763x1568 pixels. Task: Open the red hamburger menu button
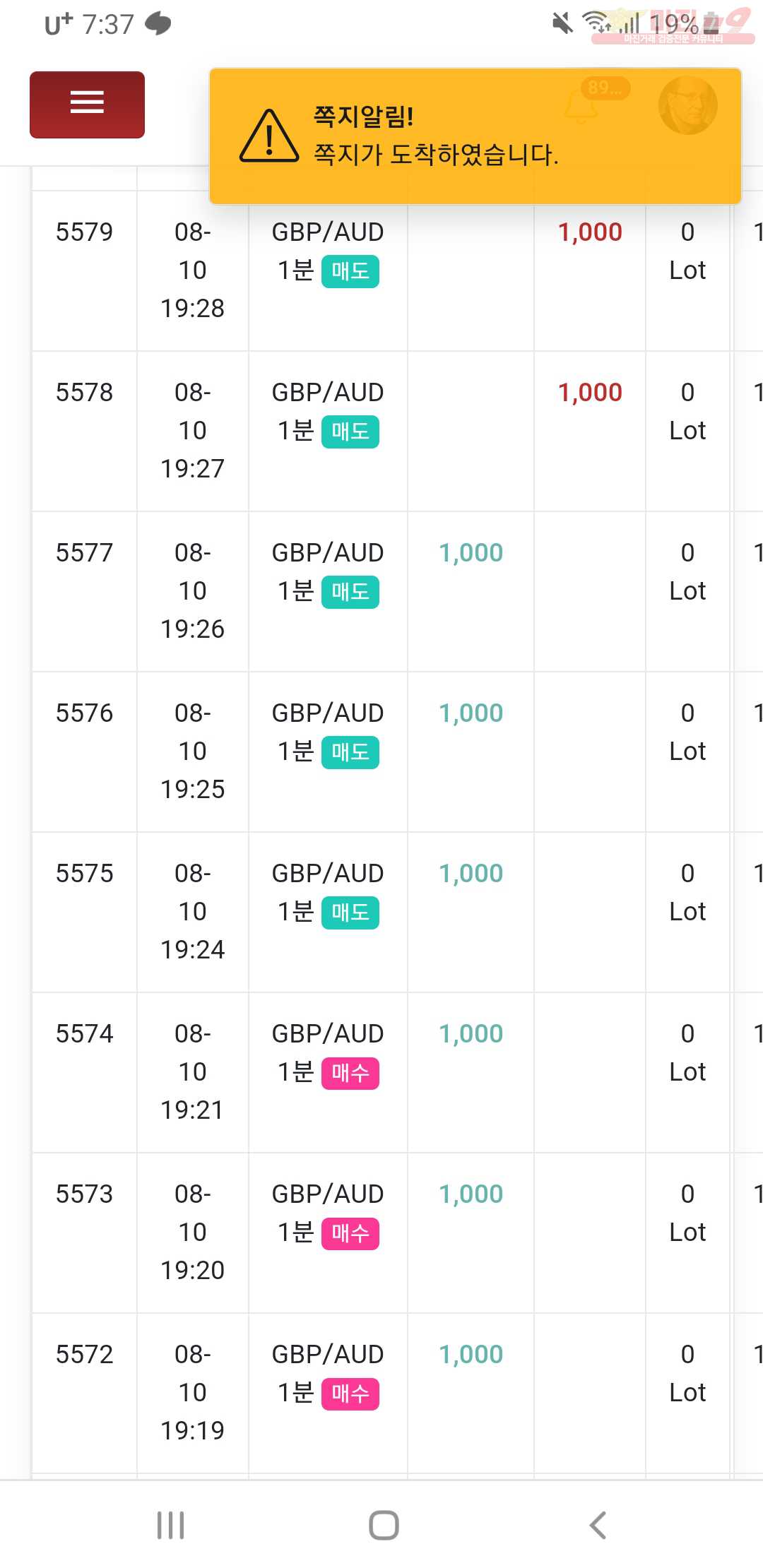pos(87,104)
